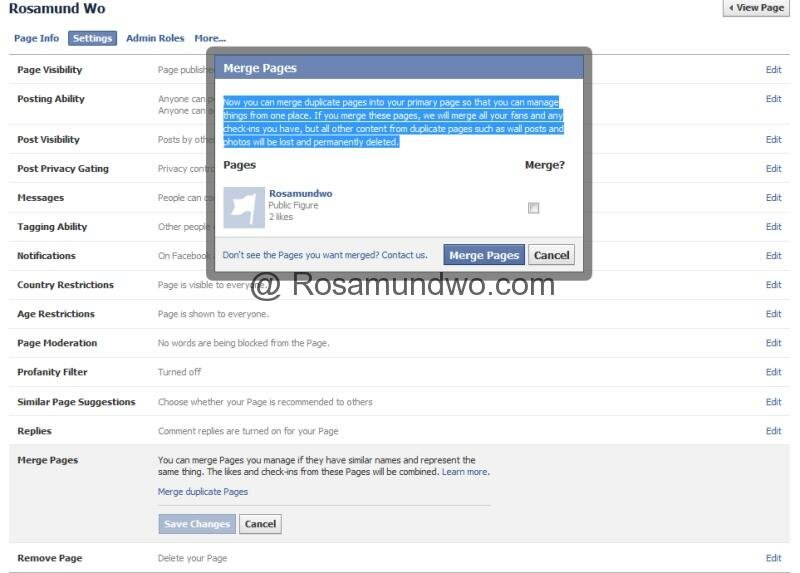
Task: Click 'No words are being blocked' text
Action: pyautogui.click(x=243, y=343)
